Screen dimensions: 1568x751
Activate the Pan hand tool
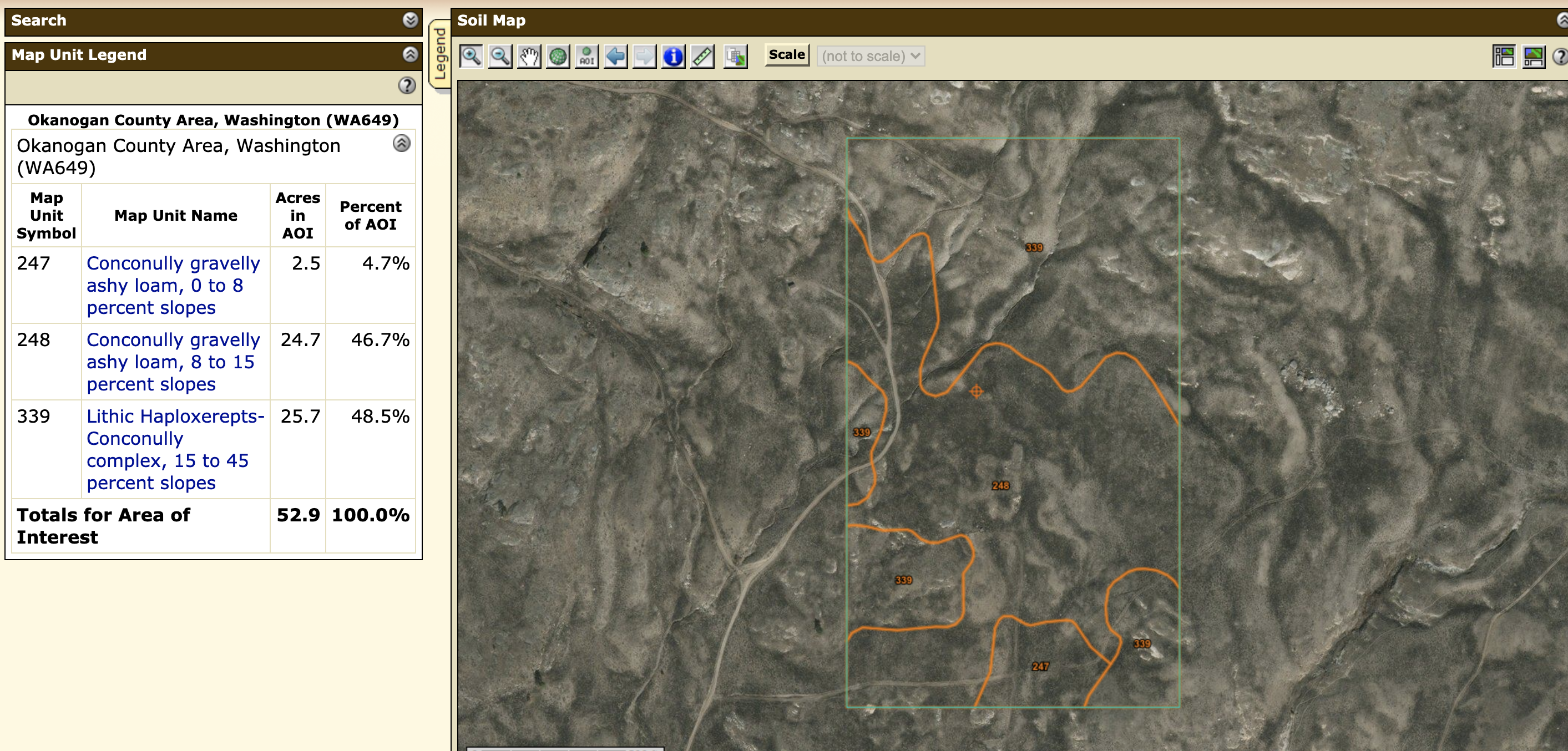point(529,57)
